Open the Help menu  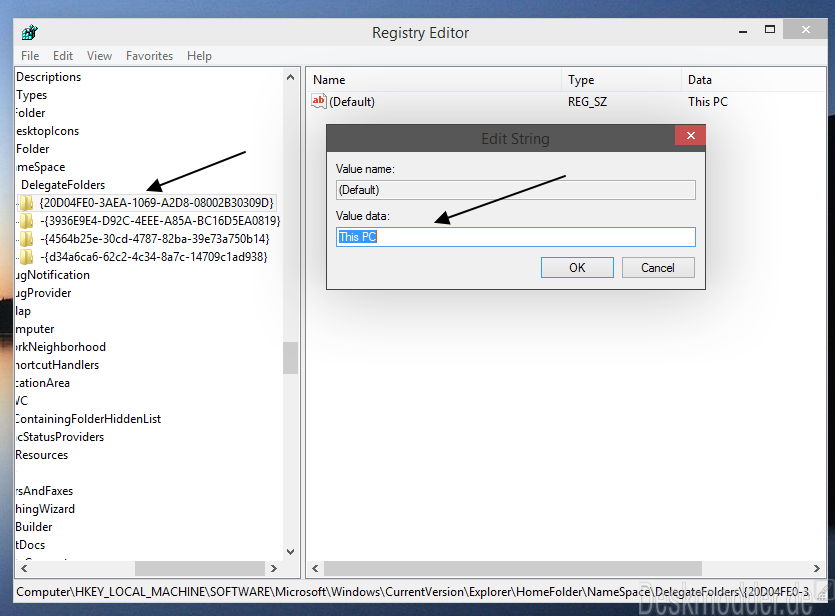pyautogui.click(x=199, y=56)
